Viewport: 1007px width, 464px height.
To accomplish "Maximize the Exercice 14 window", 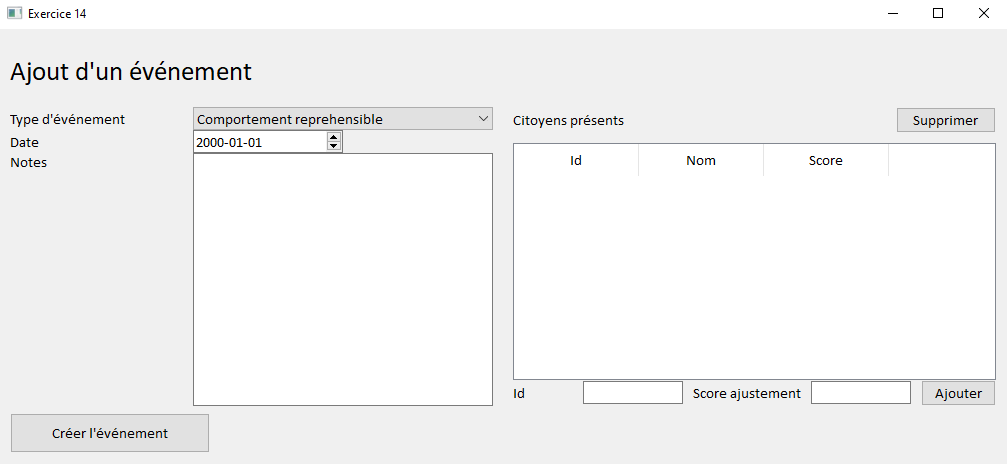I will tap(938, 13).
